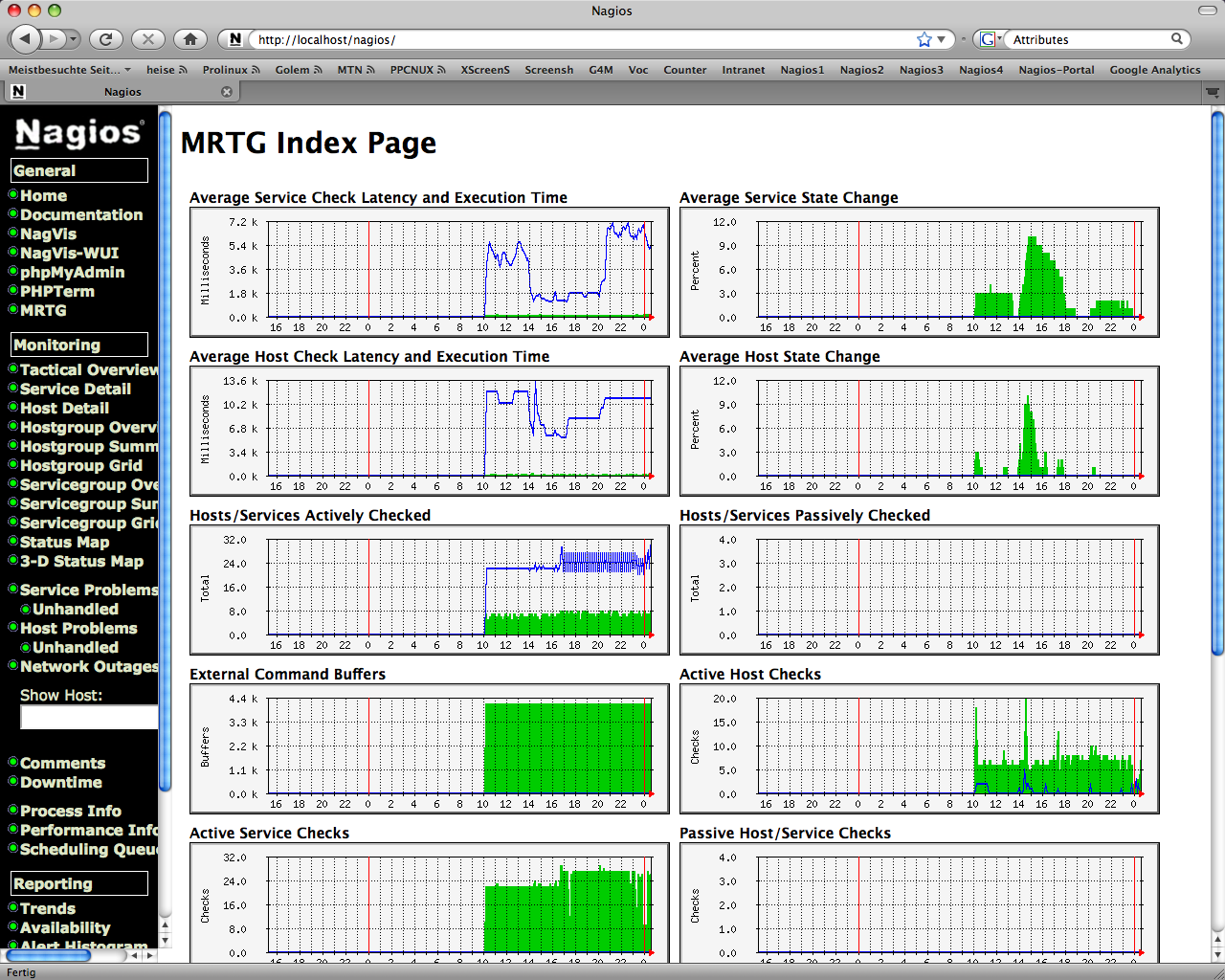Open the PHPTerm sidebar link

click(57, 291)
